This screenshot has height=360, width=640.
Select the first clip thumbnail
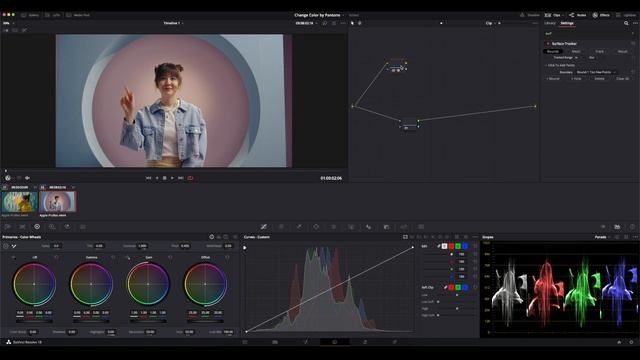(x=19, y=202)
